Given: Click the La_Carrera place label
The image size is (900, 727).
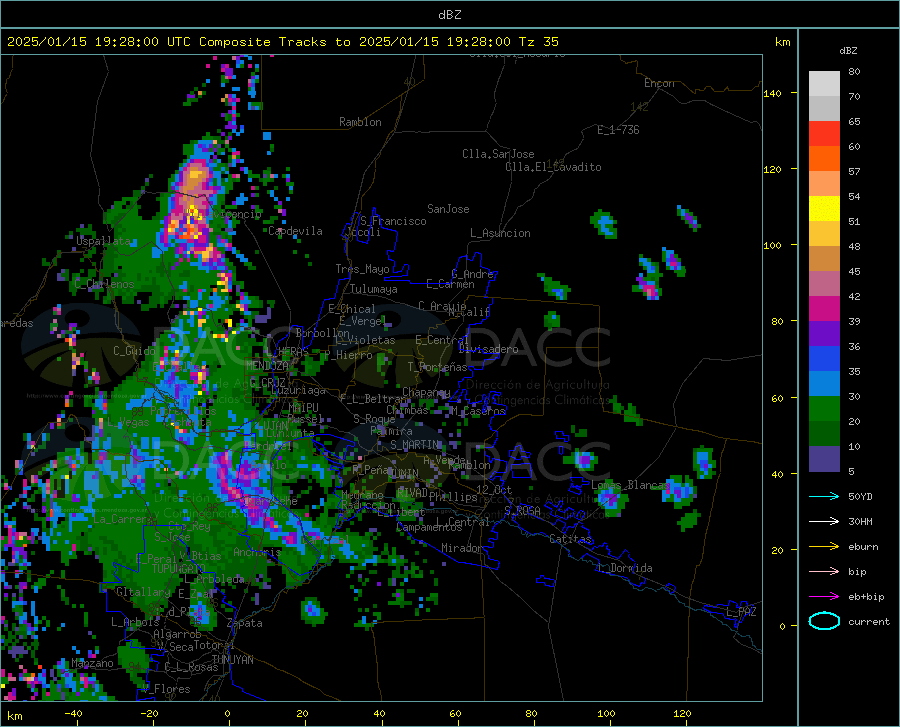Looking at the screenshot, I should [x=124, y=519].
